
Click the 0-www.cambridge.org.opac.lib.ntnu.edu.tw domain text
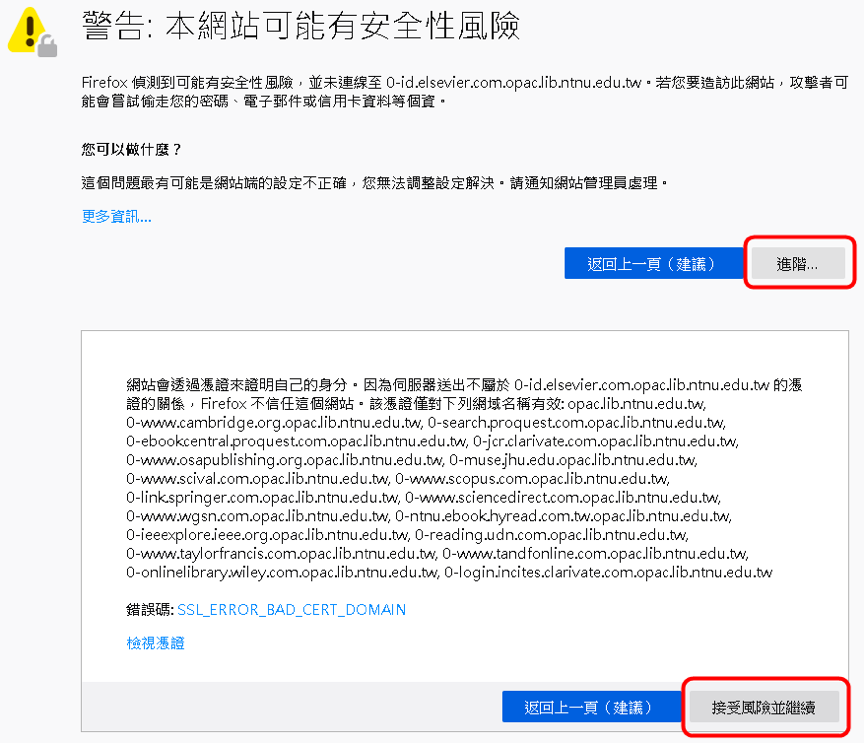pos(274,423)
